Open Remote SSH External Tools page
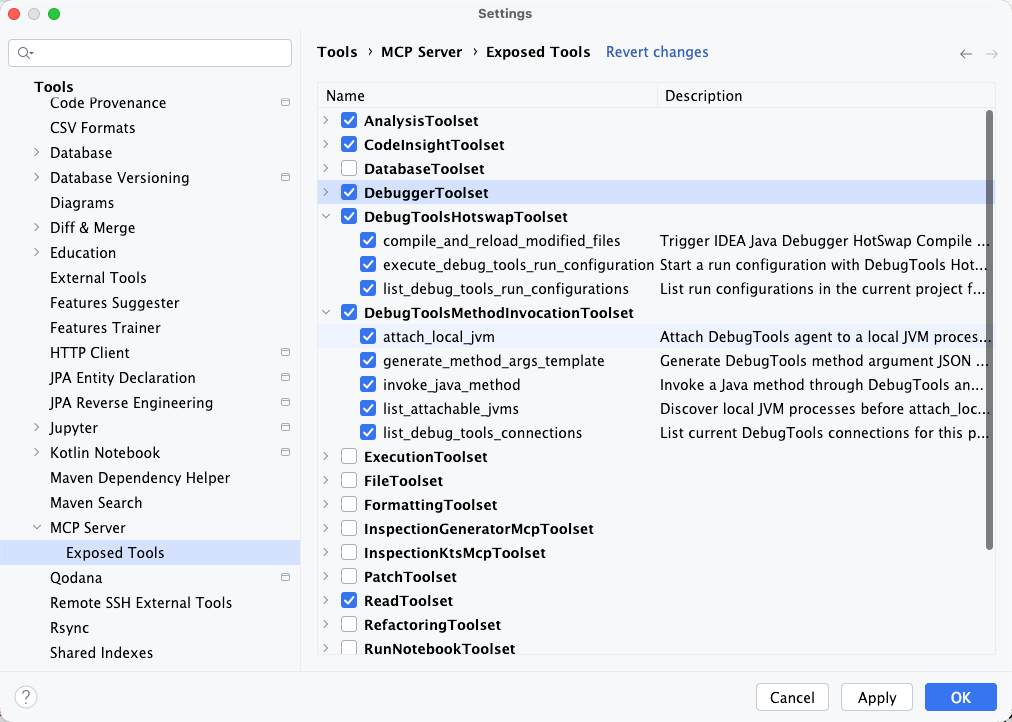This screenshot has height=722, width=1012. [141, 603]
